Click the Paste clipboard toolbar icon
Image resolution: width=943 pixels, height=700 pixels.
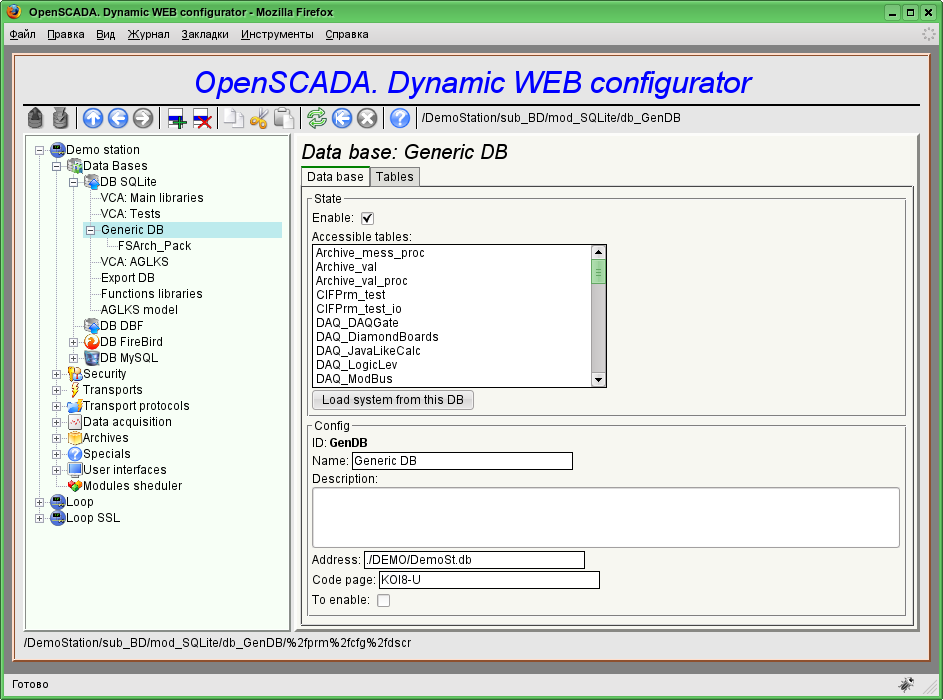click(284, 118)
